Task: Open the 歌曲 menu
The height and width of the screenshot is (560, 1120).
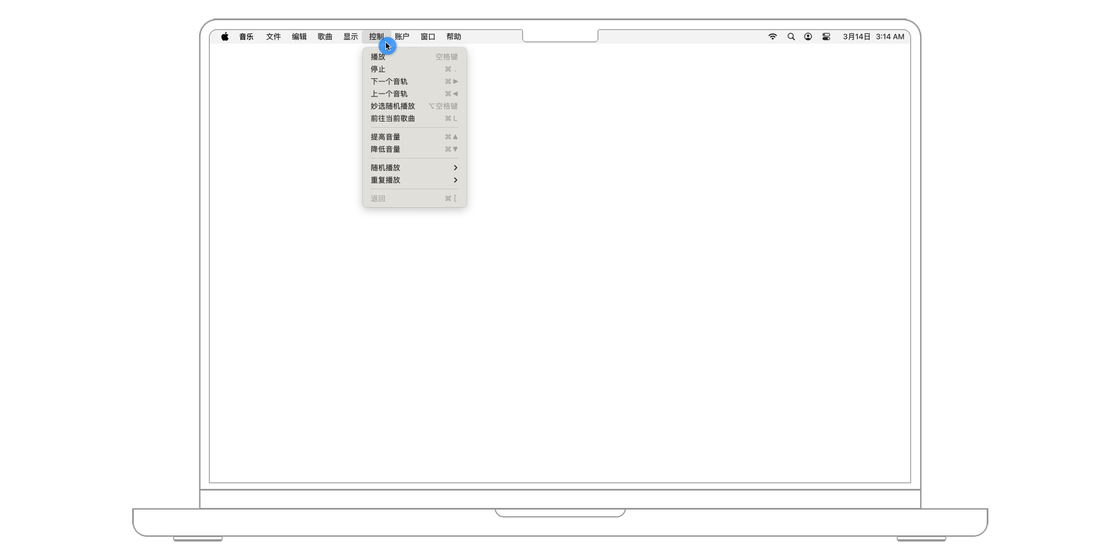Action: click(325, 37)
